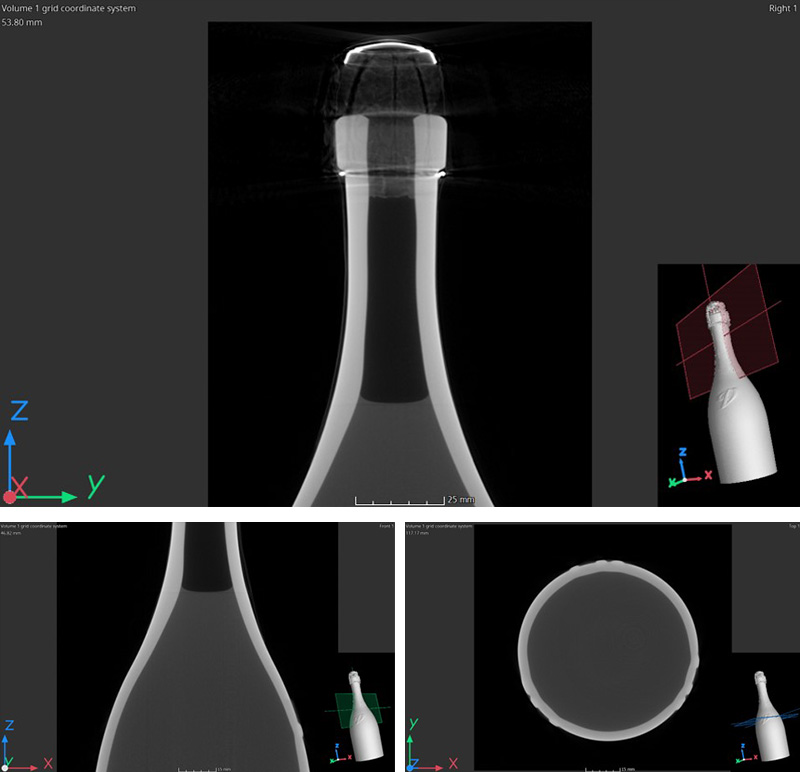Select the 46.82 mm slice position value
This screenshot has width=800, height=772.
point(10,533)
